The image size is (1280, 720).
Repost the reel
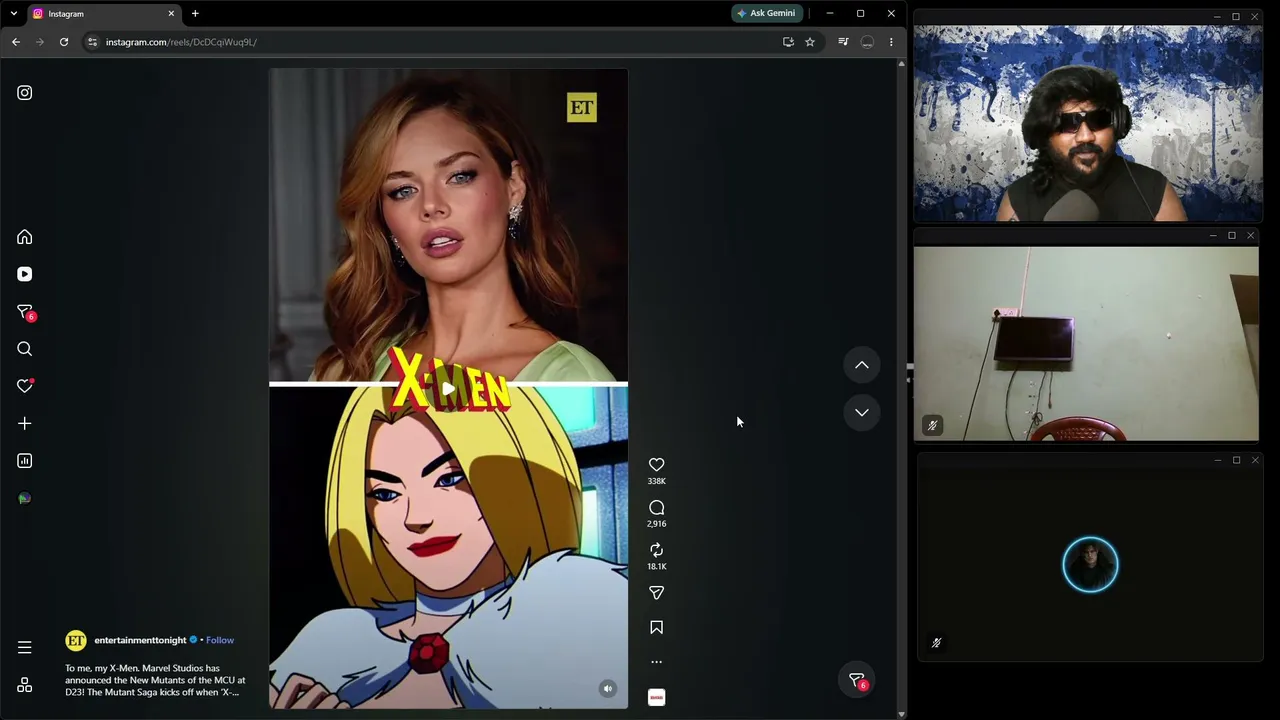[656, 550]
